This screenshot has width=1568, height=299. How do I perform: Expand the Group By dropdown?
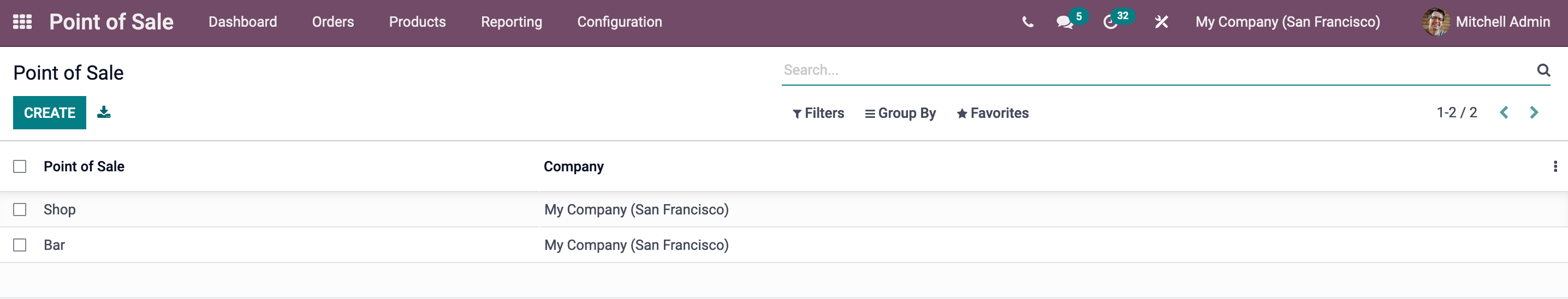point(900,113)
